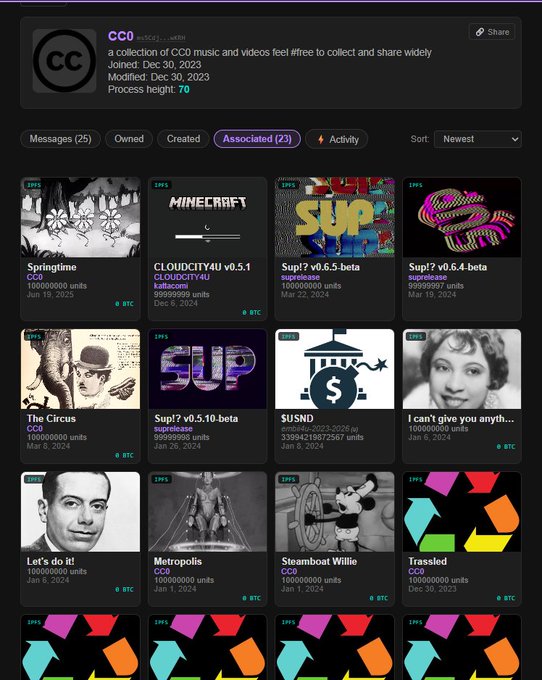The image size is (542, 680).
Task: Click the IPFS badge on Springtime card
Action: (x=33, y=185)
